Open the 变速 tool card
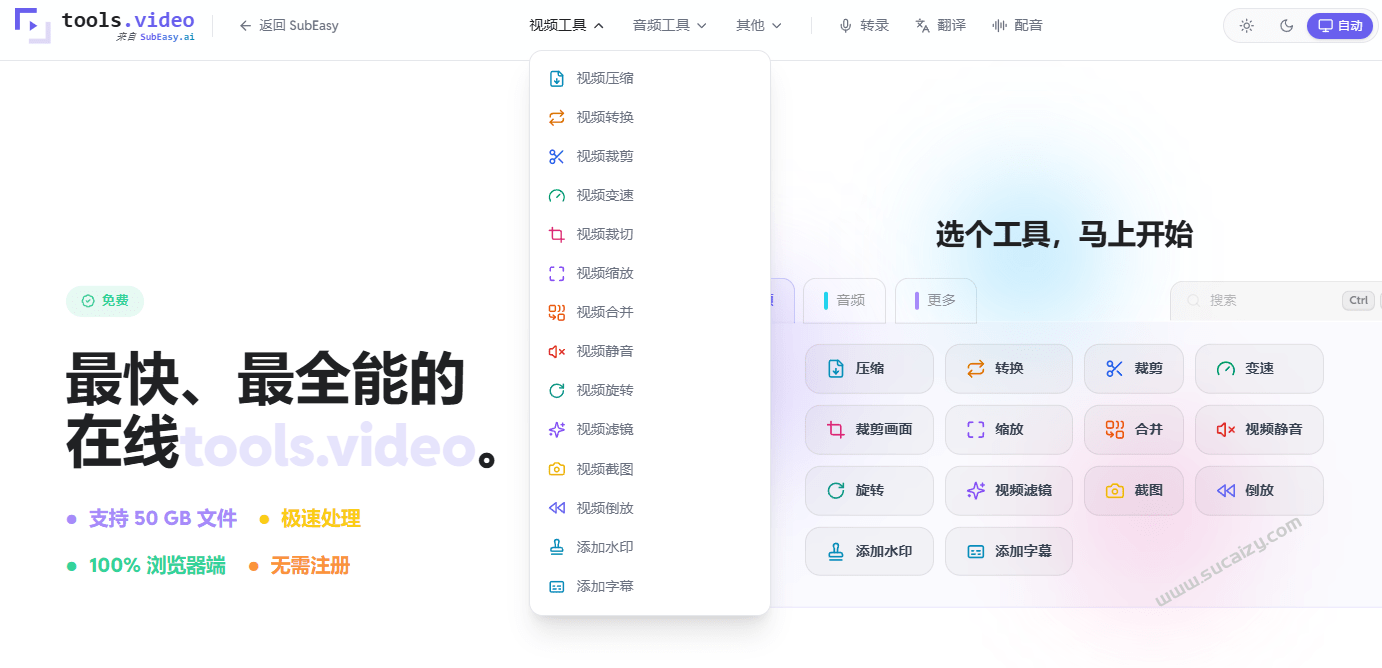 click(x=1259, y=369)
